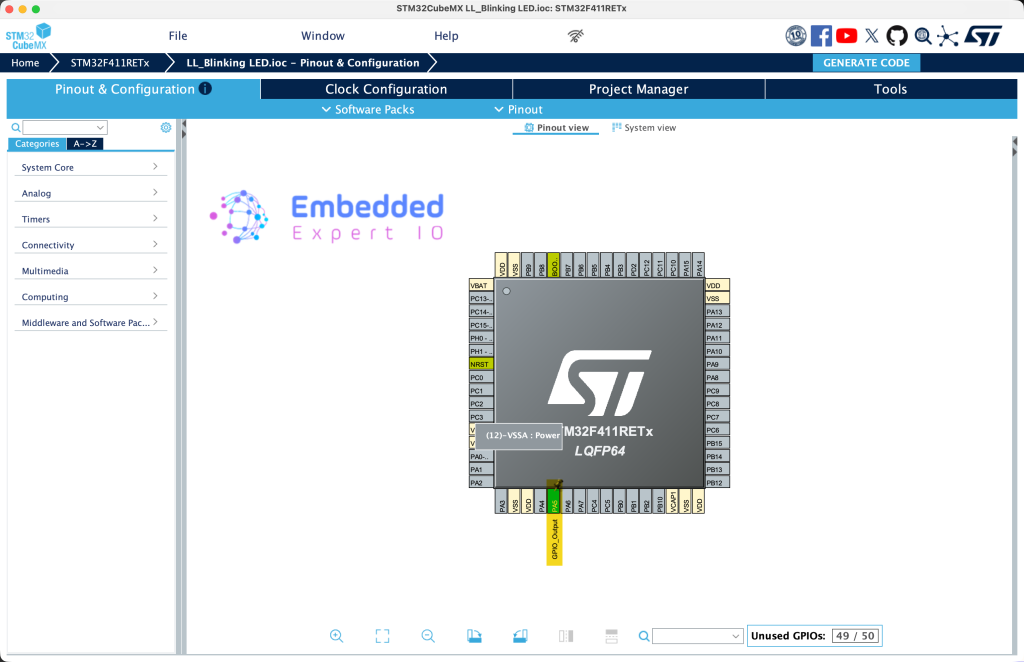Click the GENERATE CODE button
Screen dimensions: 1024x662
pos(866,63)
